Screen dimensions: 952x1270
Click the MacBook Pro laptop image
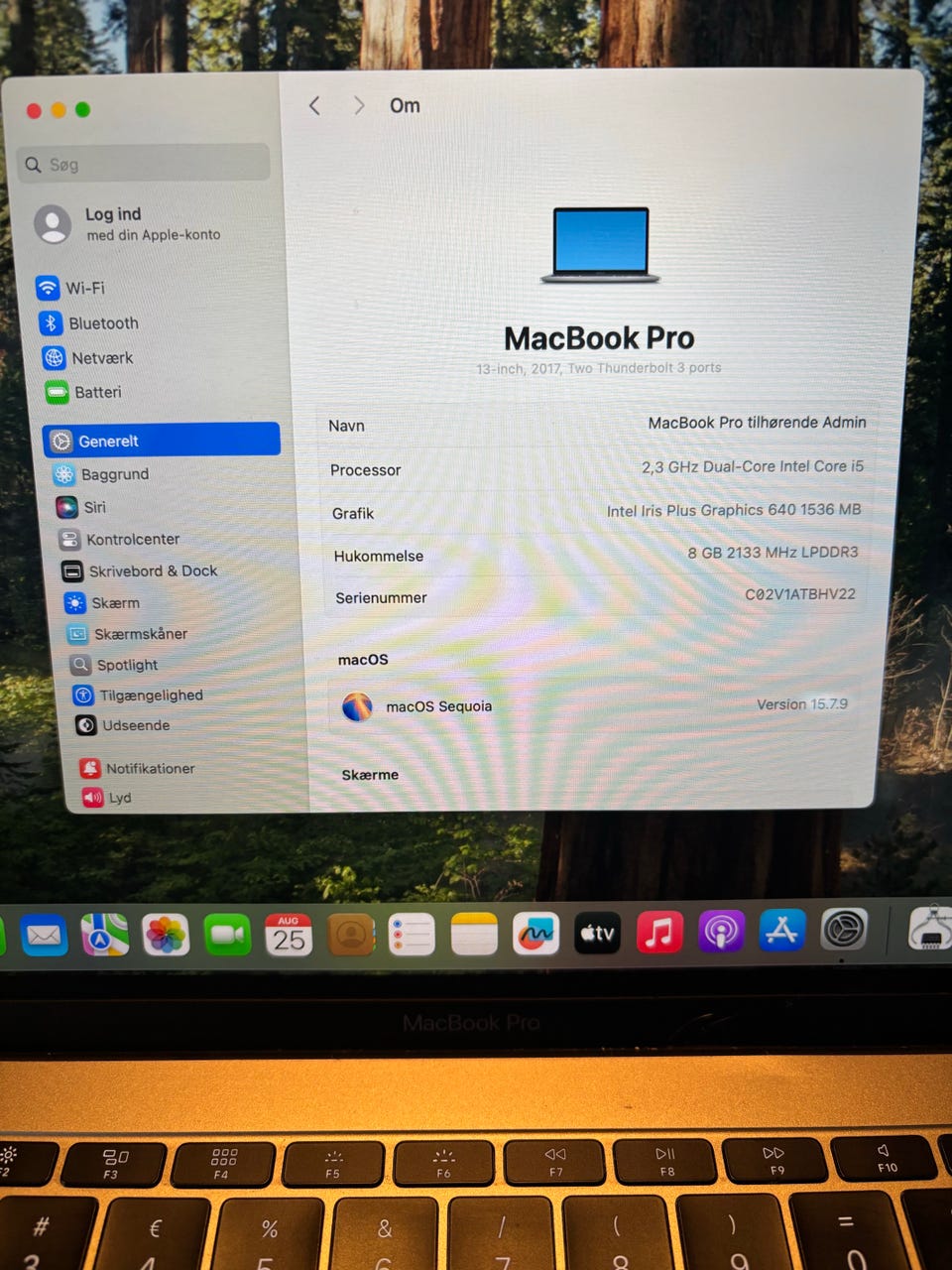pos(601,245)
